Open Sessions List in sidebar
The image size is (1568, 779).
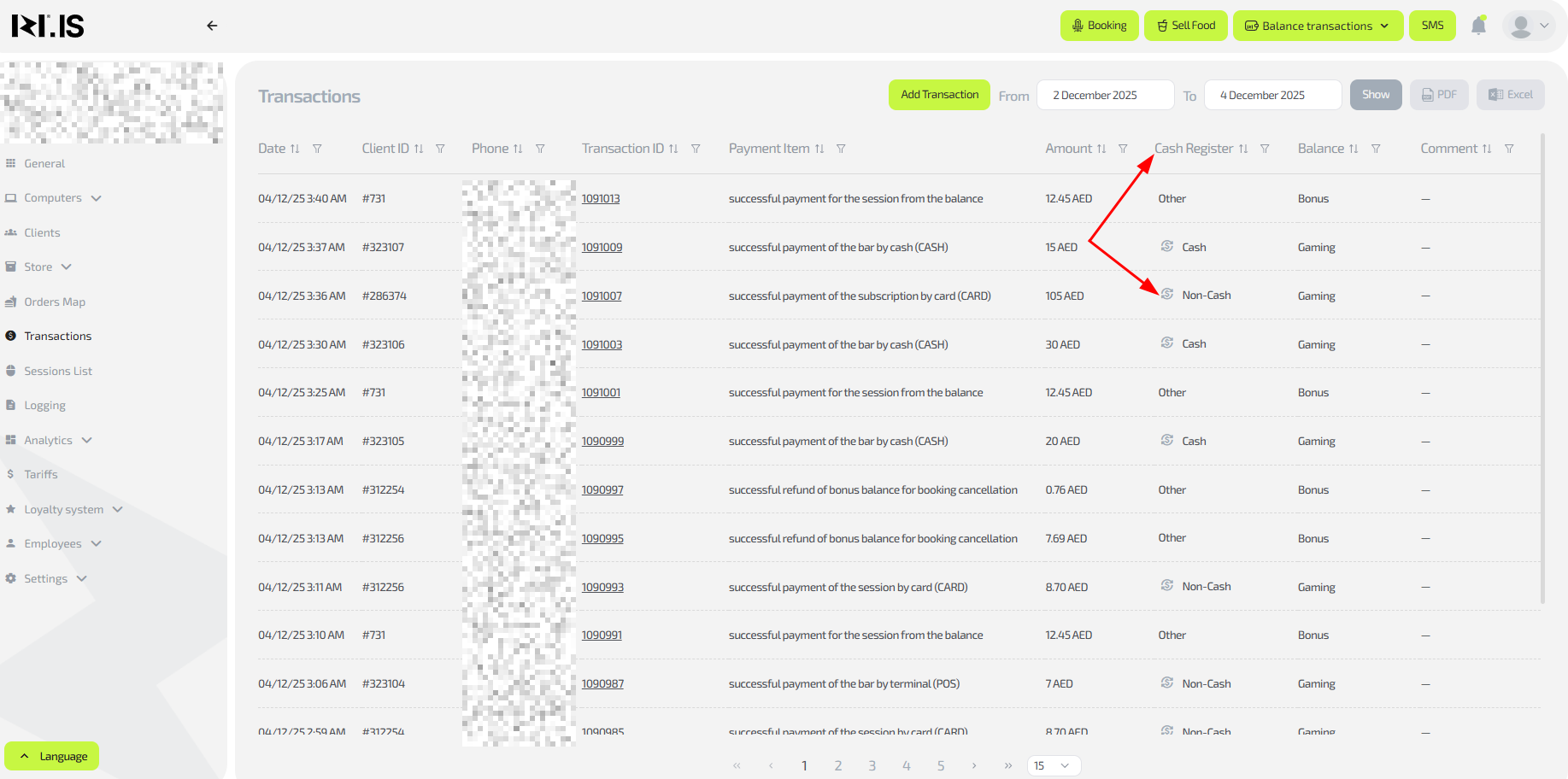pyautogui.click(x=58, y=371)
